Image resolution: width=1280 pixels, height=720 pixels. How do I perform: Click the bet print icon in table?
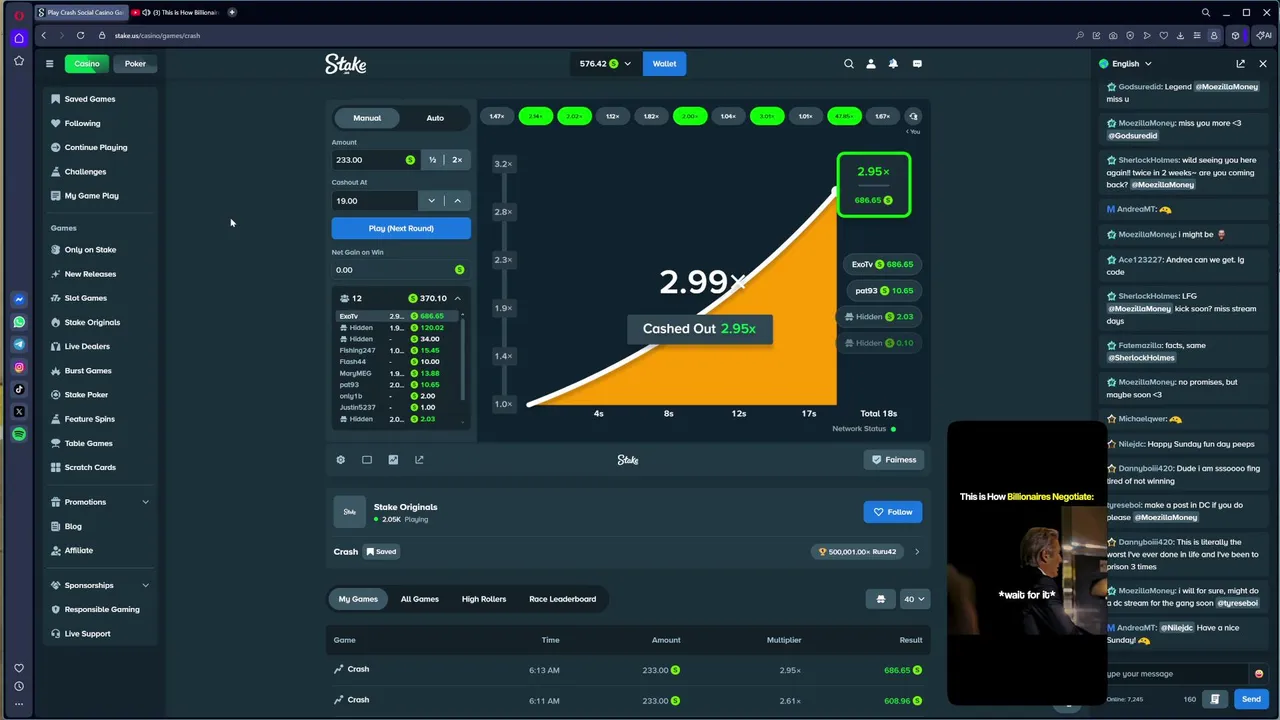coord(881,599)
